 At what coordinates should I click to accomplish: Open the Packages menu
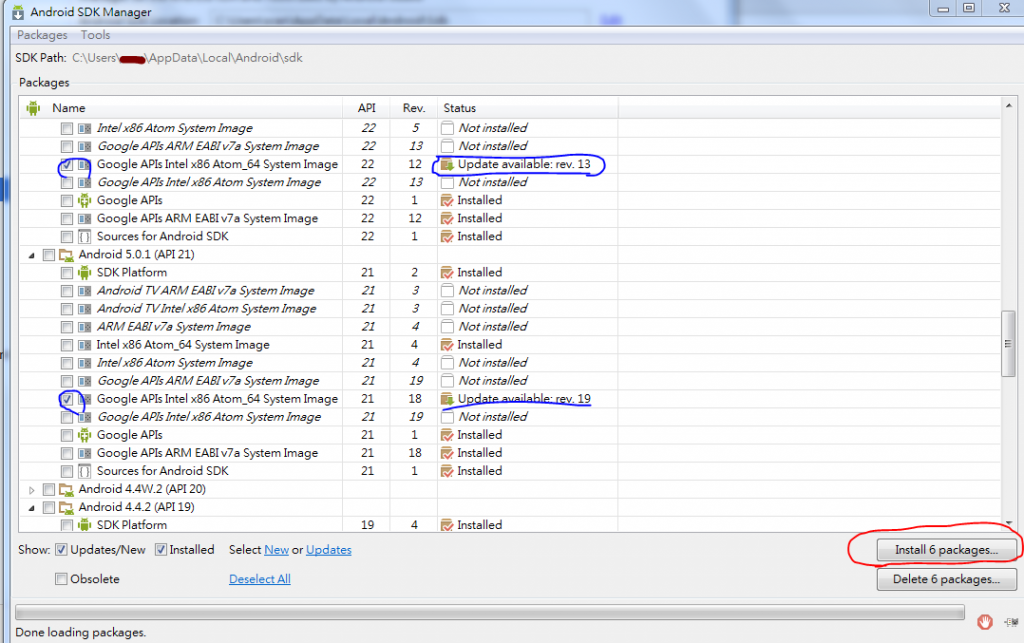42,35
